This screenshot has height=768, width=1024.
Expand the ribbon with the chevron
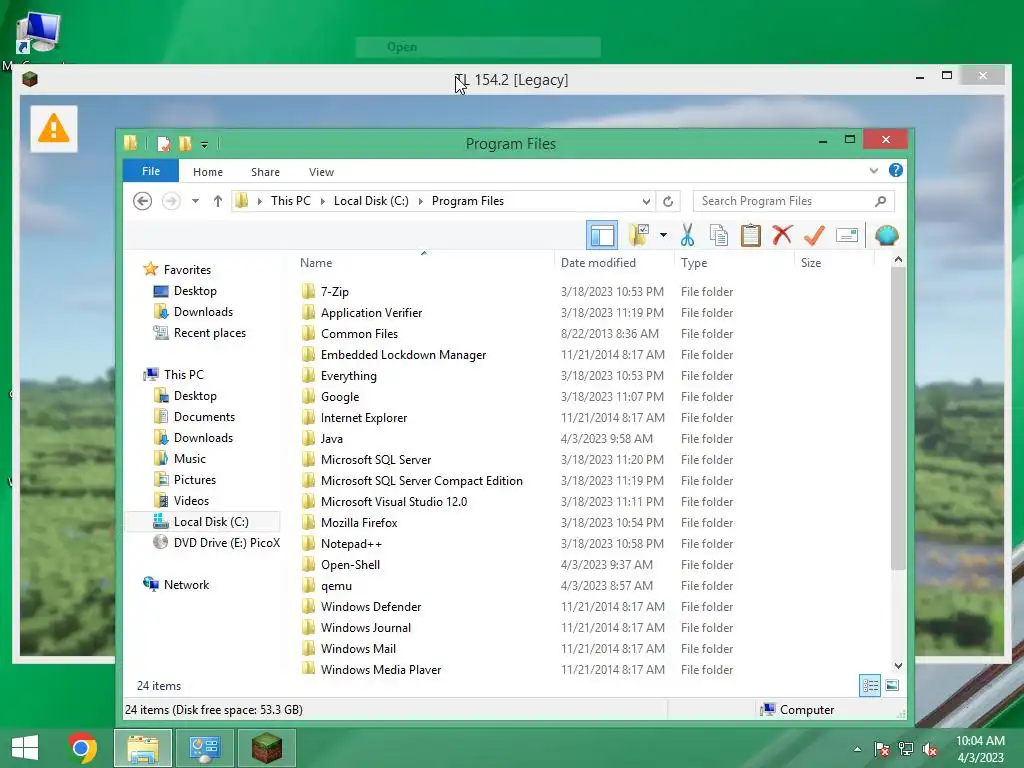[x=874, y=170]
